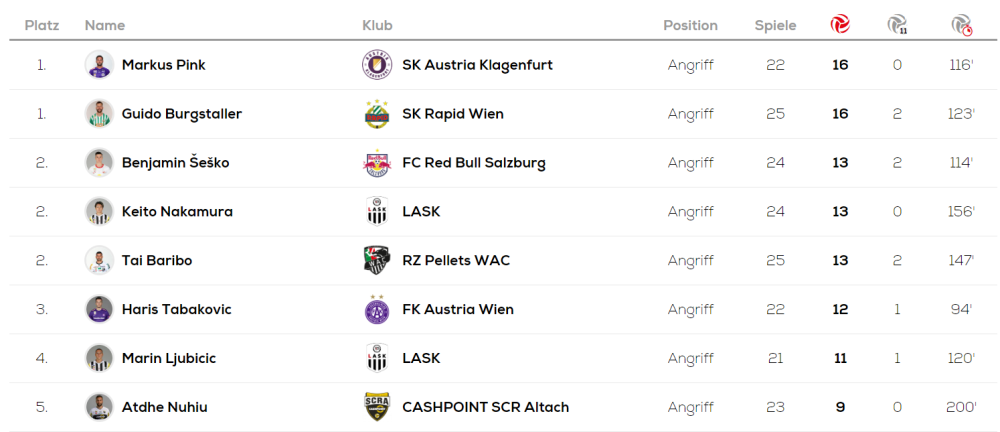Follow the CASHPOINT SCR Altach club name link
The height and width of the screenshot is (432, 1000).
tap(485, 407)
